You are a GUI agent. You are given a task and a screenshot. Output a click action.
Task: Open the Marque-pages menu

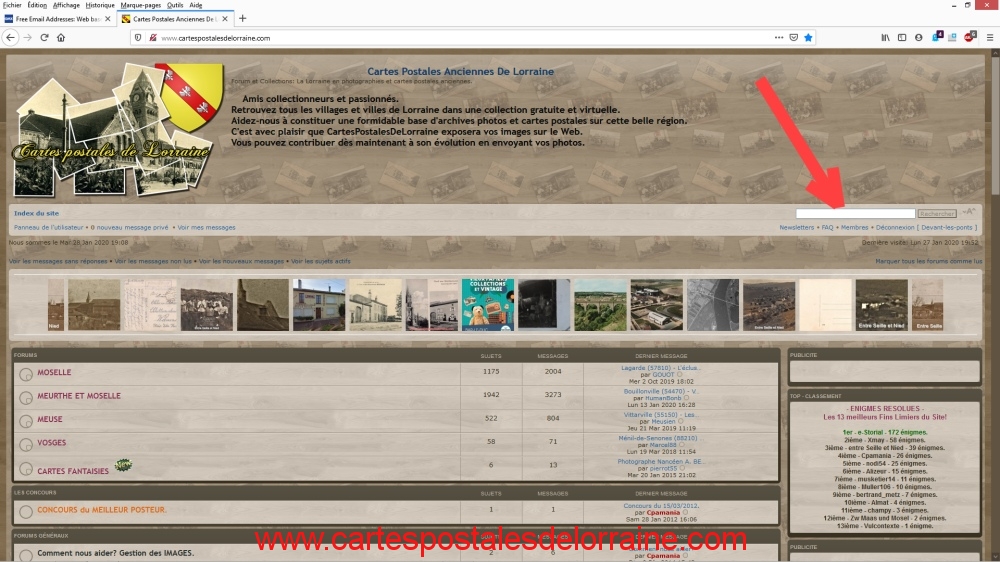(x=140, y=5)
